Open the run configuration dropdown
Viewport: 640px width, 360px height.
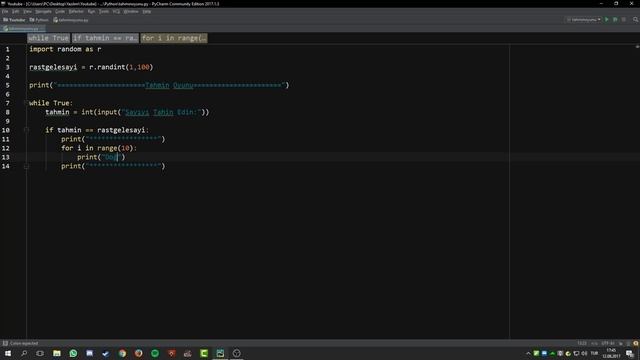click(584, 20)
